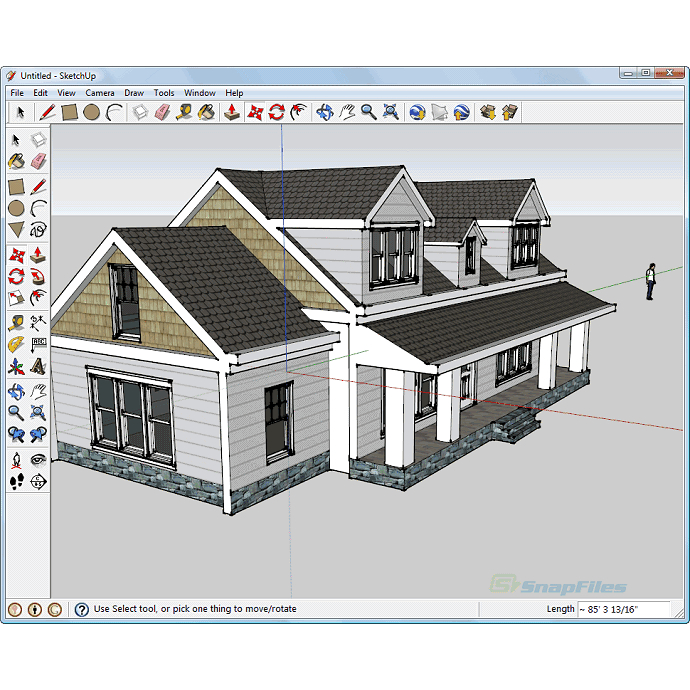Select the Axes tool
The width and height of the screenshot is (690, 690).
coord(16,366)
